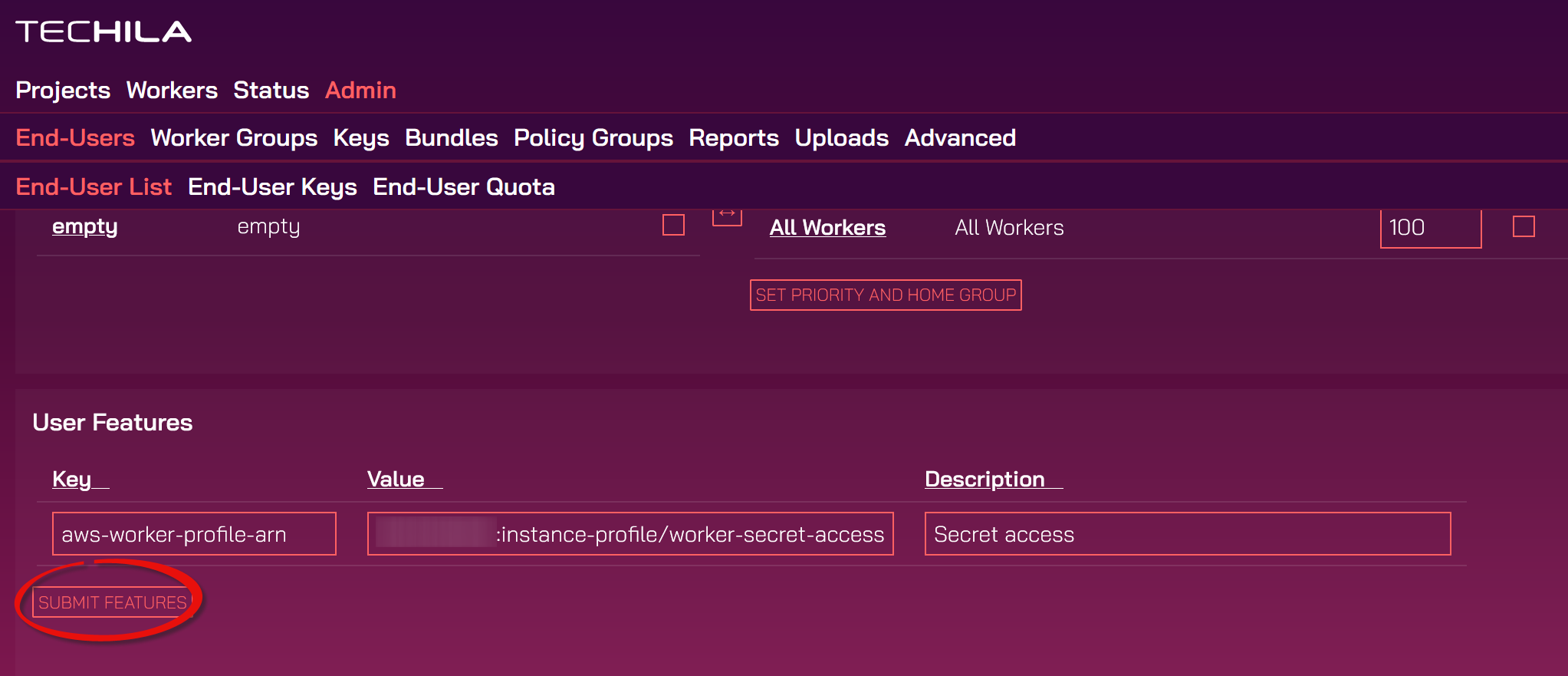The width and height of the screenshot is (1568, 676).
Task: Click the Techila logo
Action: [x=104, y=32]
